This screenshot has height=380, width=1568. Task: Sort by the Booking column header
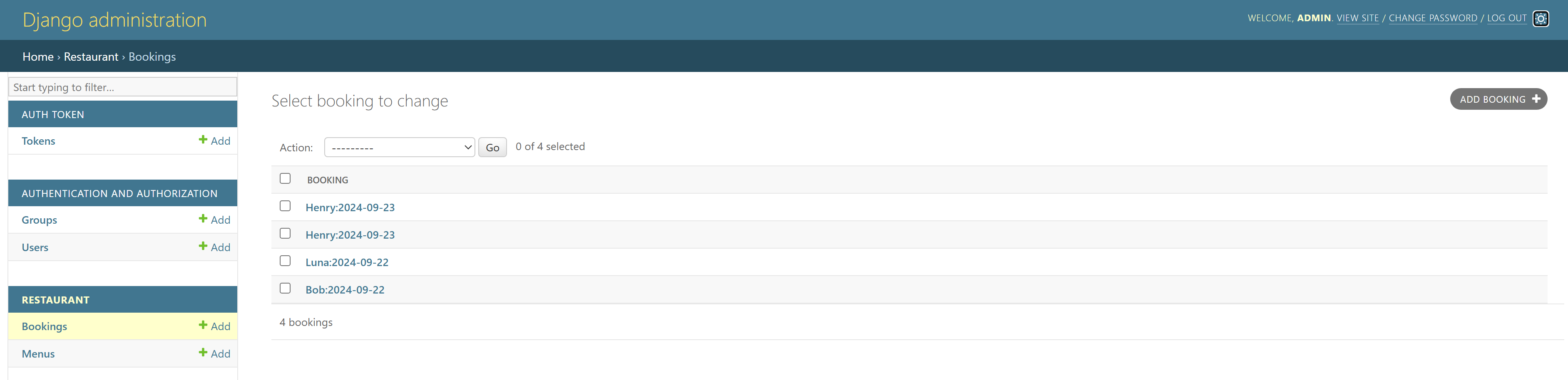point(328,180)
